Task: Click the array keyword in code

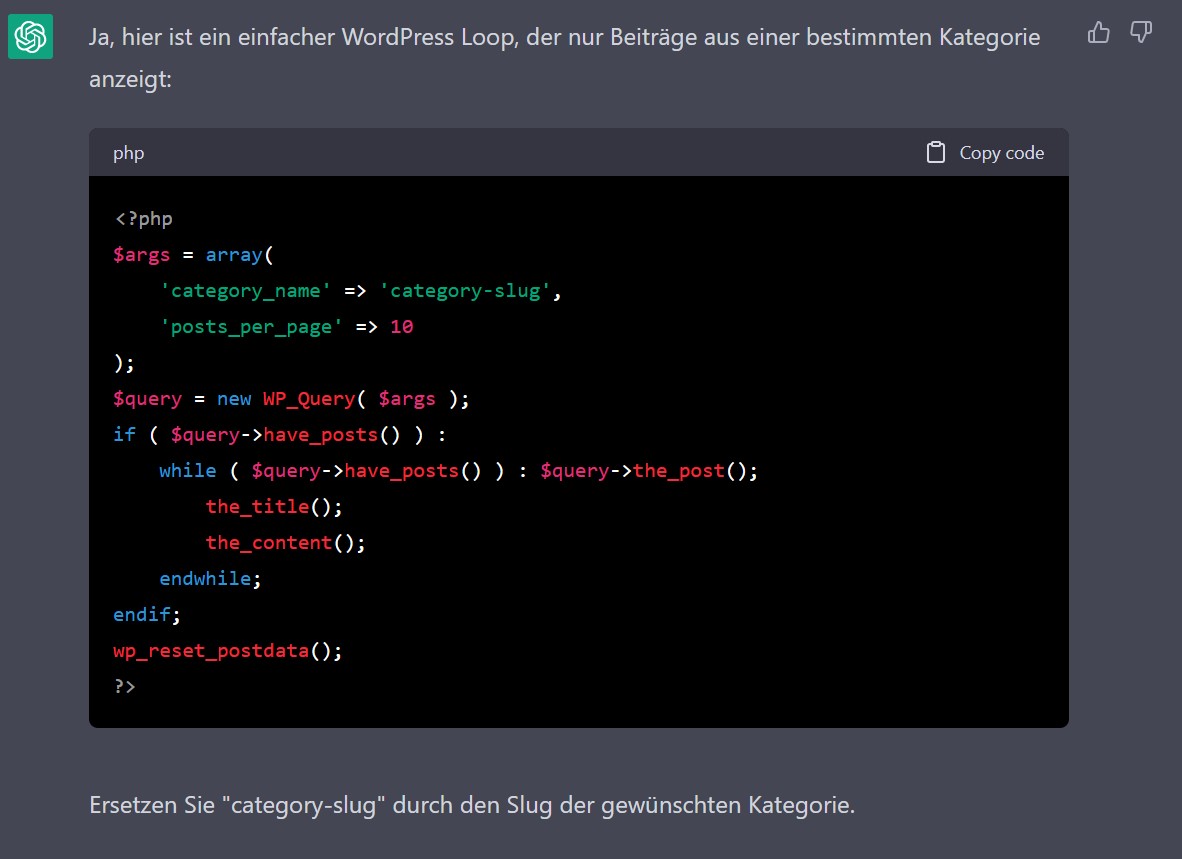Action: (x=234, y=255)
